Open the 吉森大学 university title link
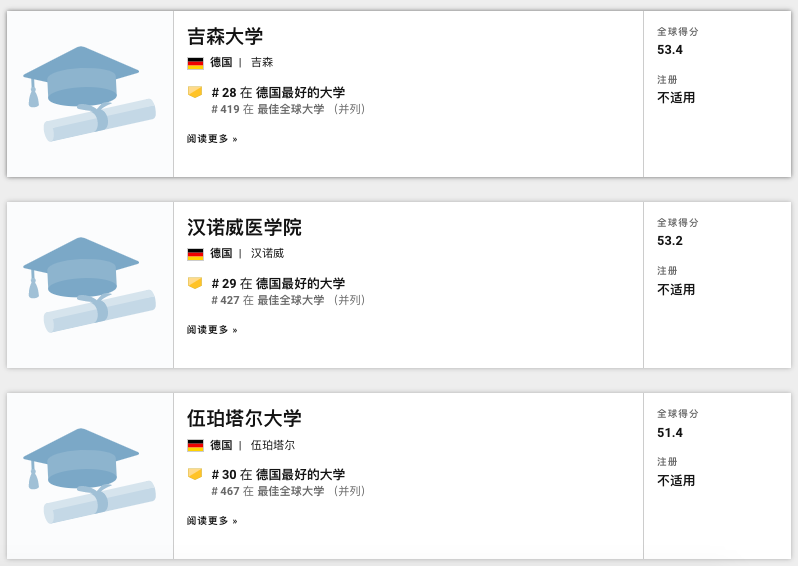This screenshot has width=798, height=566. click(225, 37)
